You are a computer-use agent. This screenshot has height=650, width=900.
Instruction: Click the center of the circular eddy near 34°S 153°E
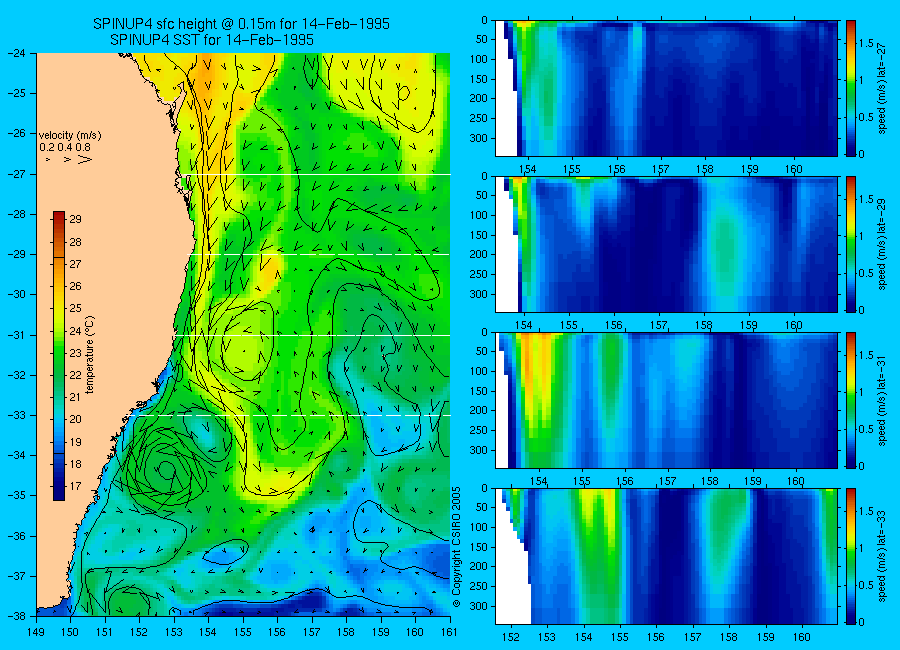166,470
